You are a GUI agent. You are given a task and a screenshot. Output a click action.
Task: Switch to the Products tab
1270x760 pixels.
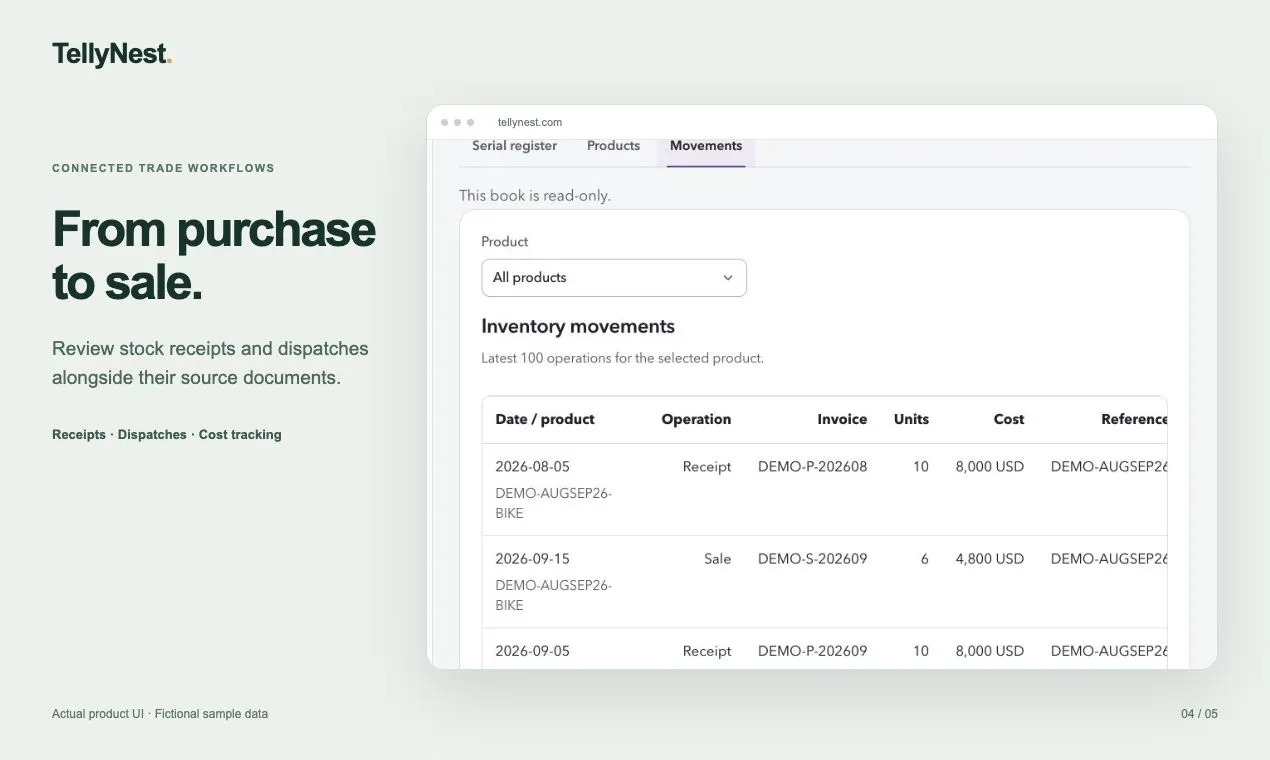pos(613,146)
